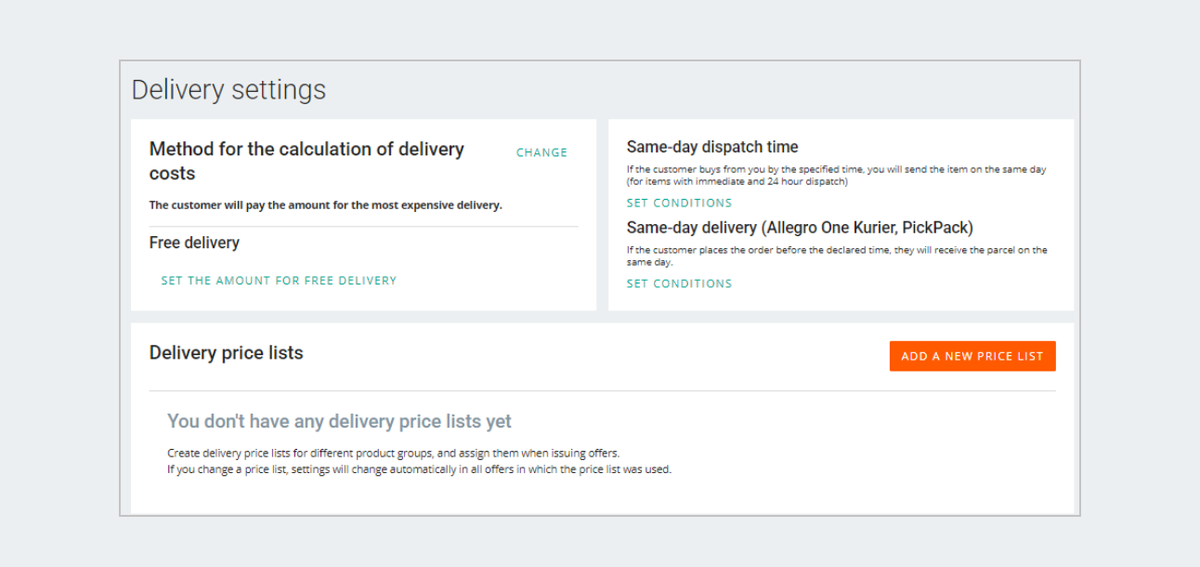1200x567 pixels.
Task: Click the 'If you change a price list' sentence
Action: 419,469
